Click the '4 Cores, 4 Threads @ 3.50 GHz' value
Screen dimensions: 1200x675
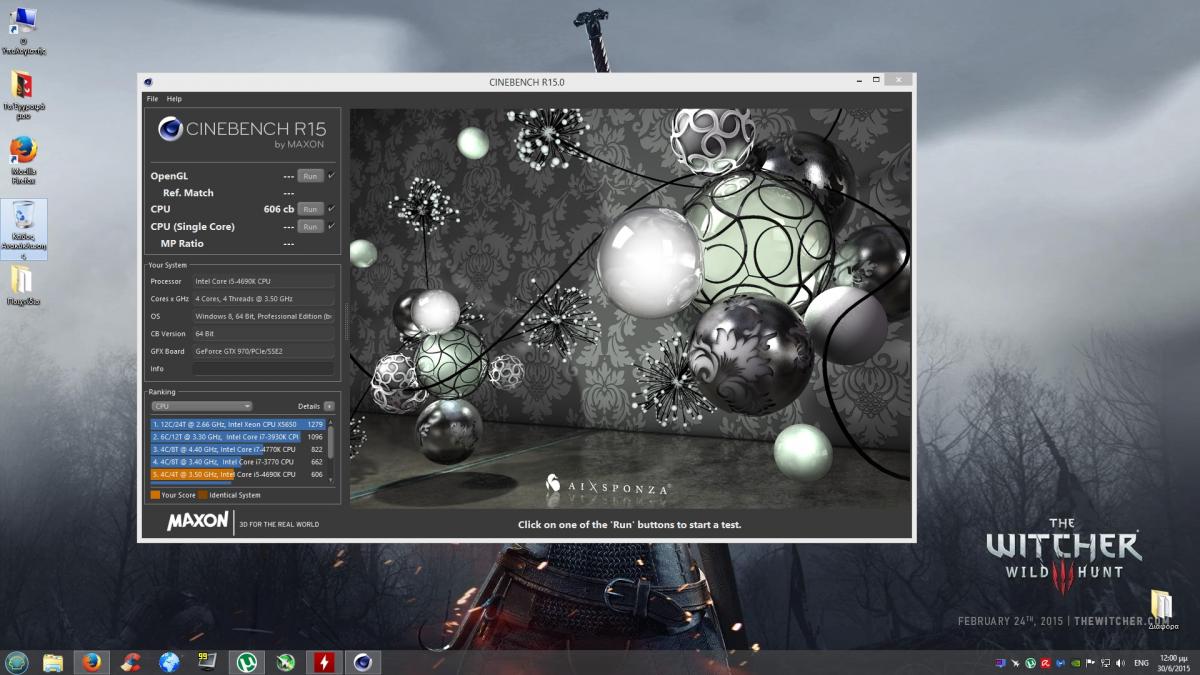[x=264, y=299]
